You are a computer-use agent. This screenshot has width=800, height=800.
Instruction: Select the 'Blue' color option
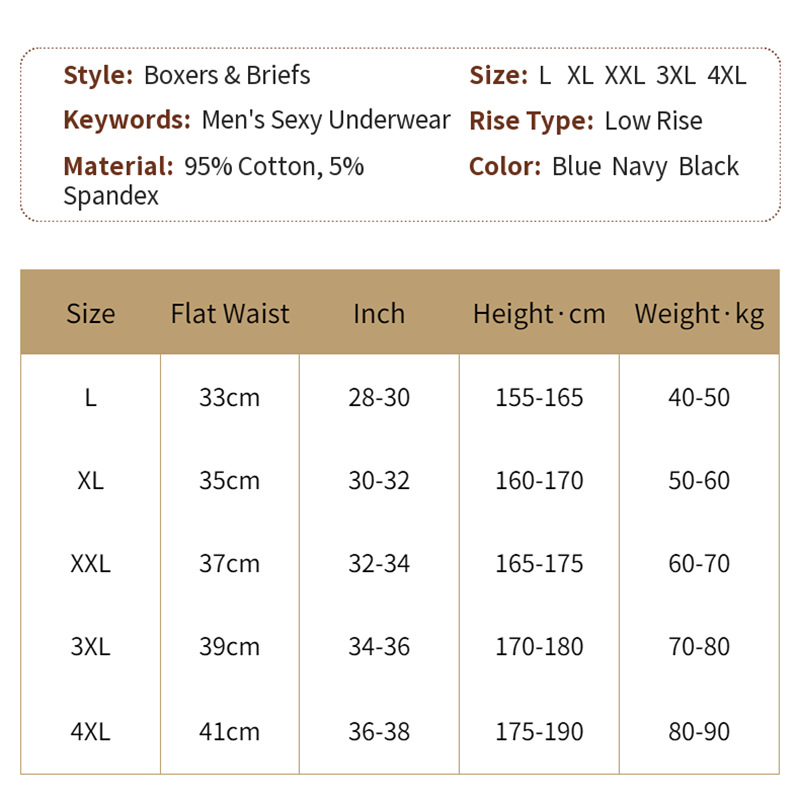[x=576, y=166]
